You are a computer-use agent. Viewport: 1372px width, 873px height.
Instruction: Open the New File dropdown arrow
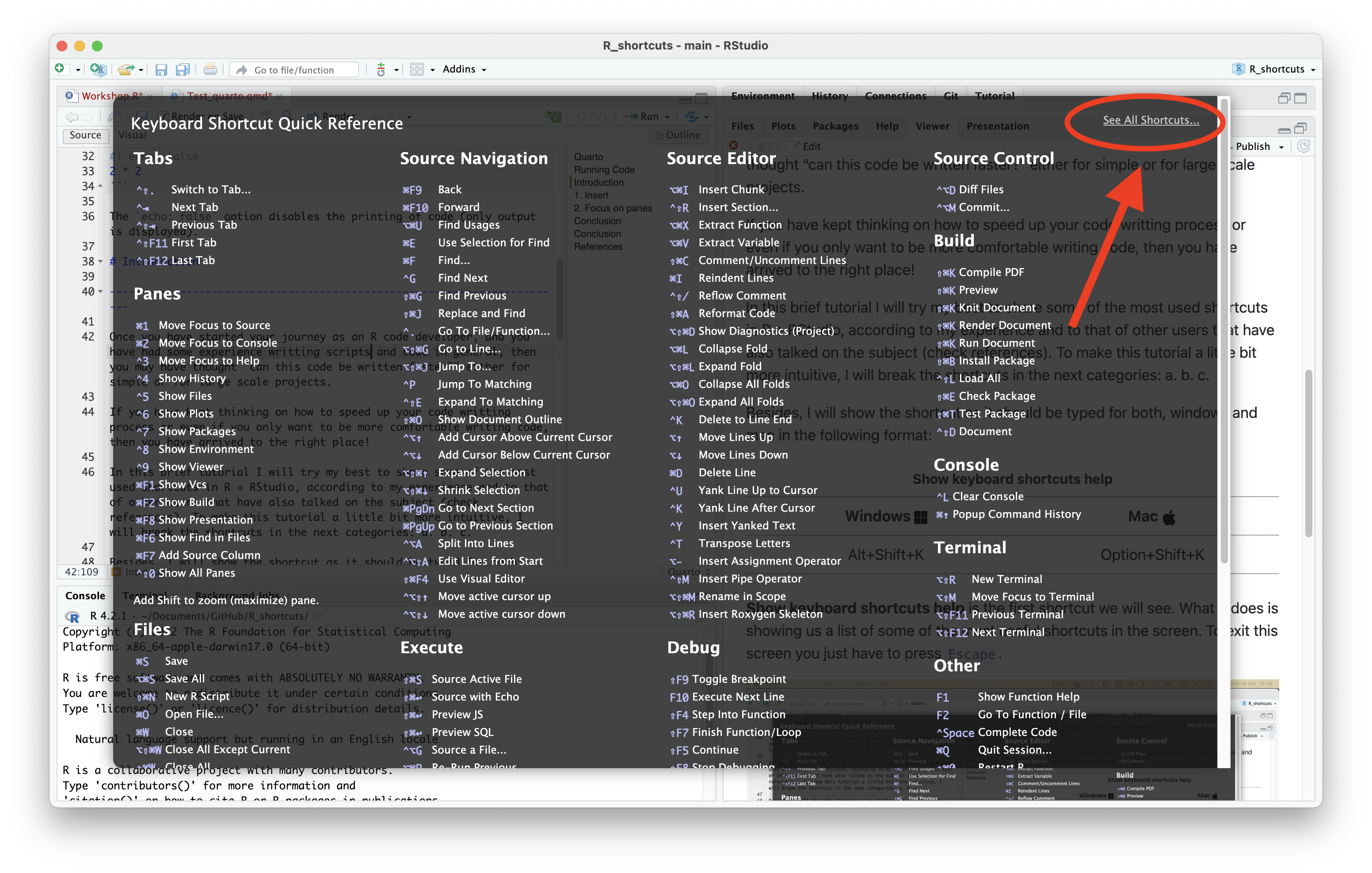pyautogui.click(x=78, y=69)
